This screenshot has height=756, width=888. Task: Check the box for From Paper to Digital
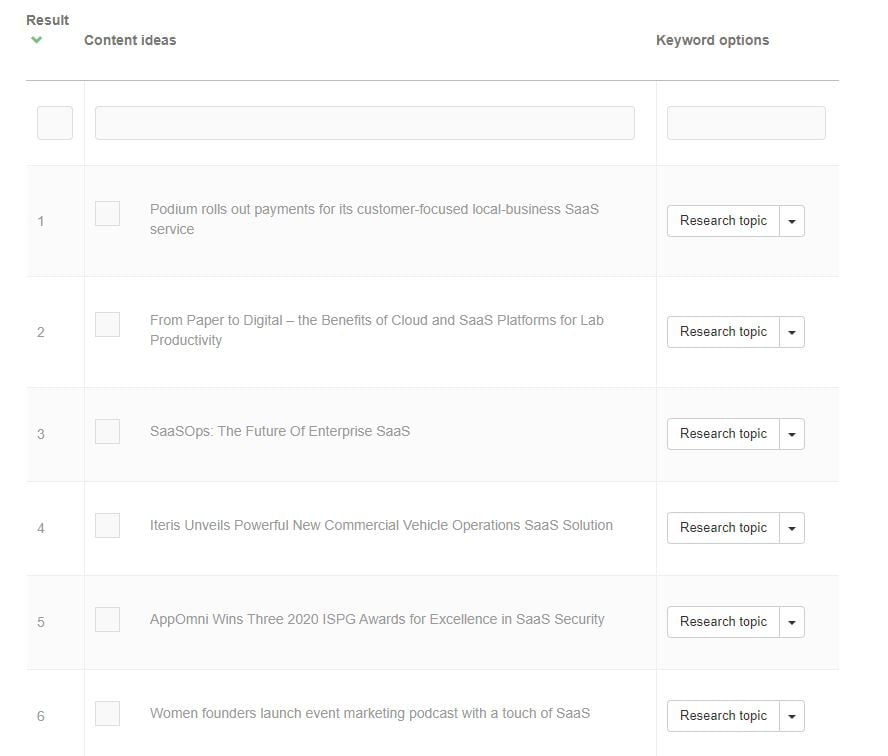coord(108,324)
